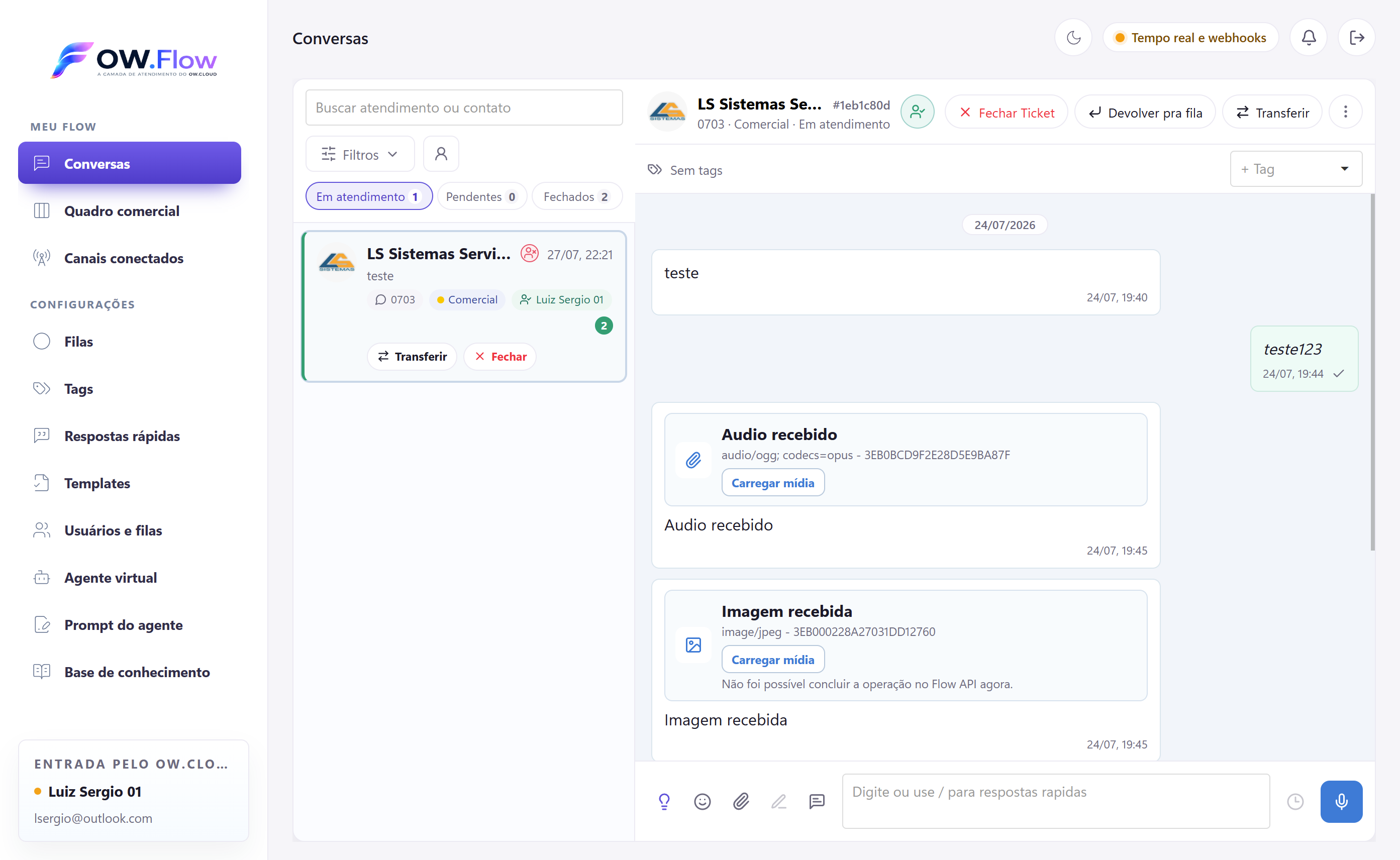1400x860 pixels.
Task: Expand the Filtros dropdown
Action: (360, 154)
